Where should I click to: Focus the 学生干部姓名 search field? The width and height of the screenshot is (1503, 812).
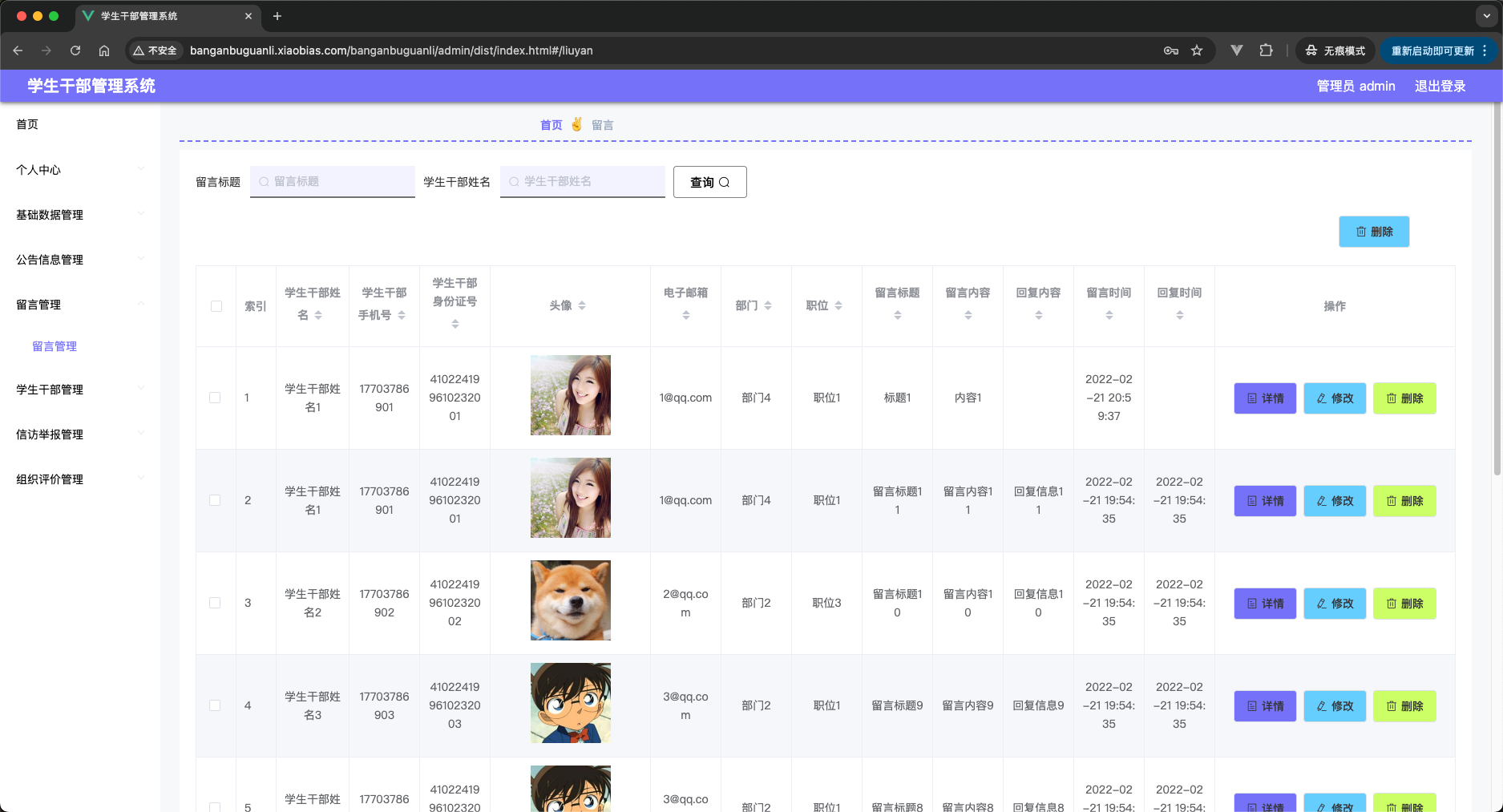(x=583, y=181)
